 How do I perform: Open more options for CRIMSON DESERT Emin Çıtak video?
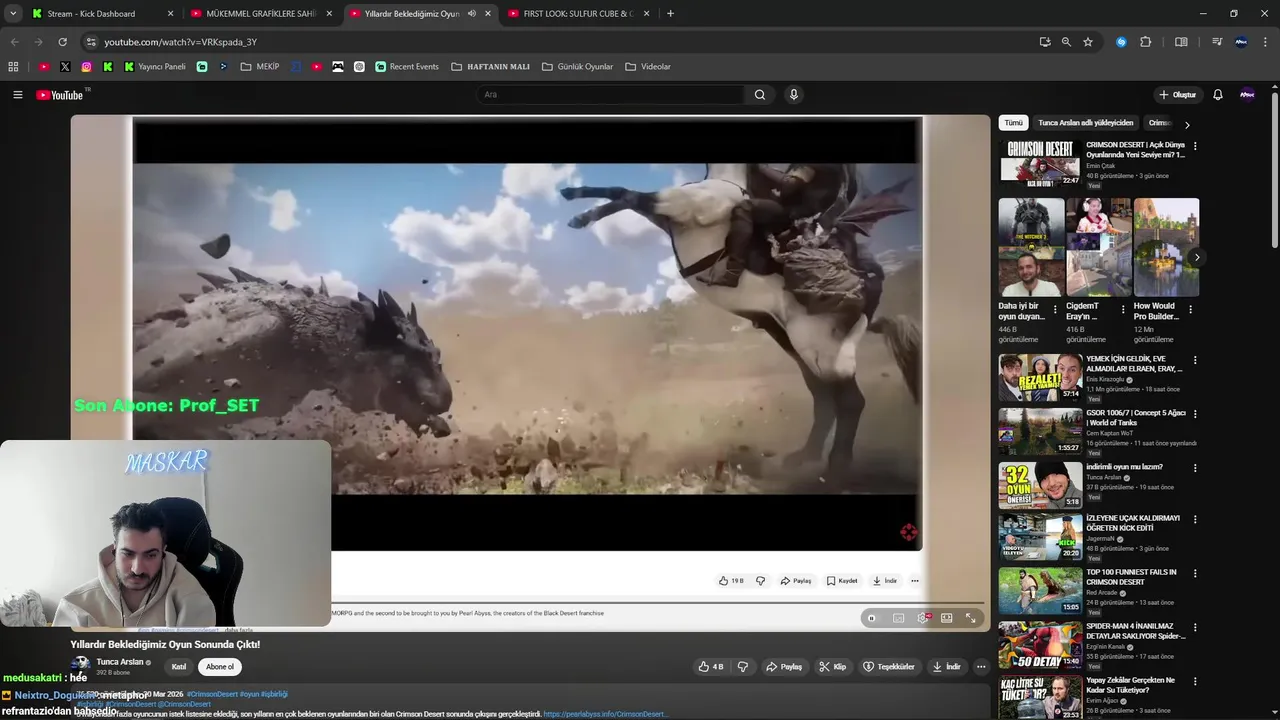click(x=1195, y=146)
